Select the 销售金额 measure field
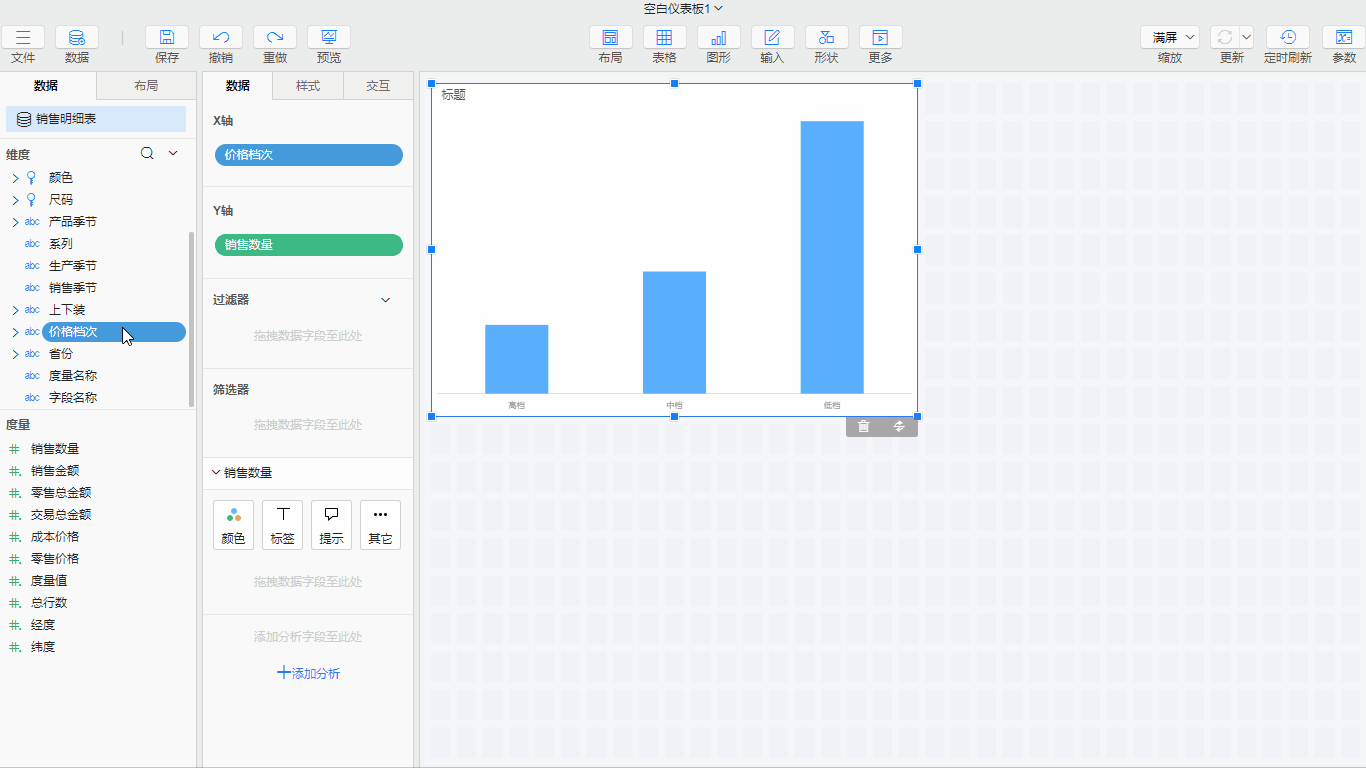Image resolution: width=1366 pixels, height=768 pixels. (55, 471)
